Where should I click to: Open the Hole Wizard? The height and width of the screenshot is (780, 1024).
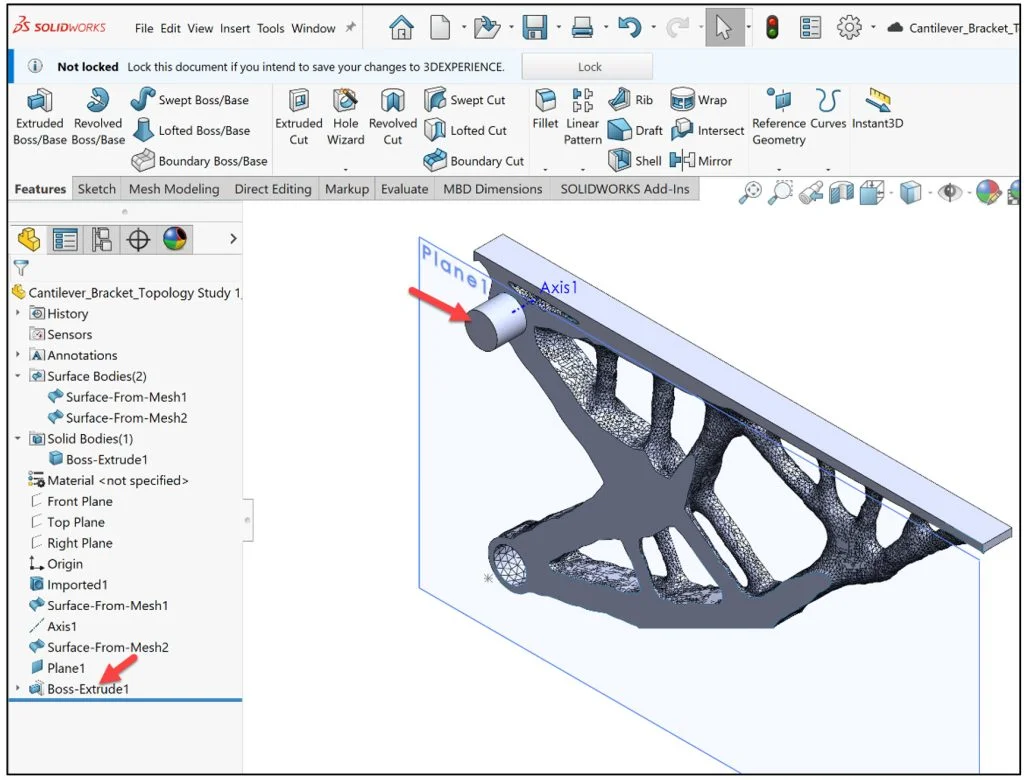click(346, 115)
